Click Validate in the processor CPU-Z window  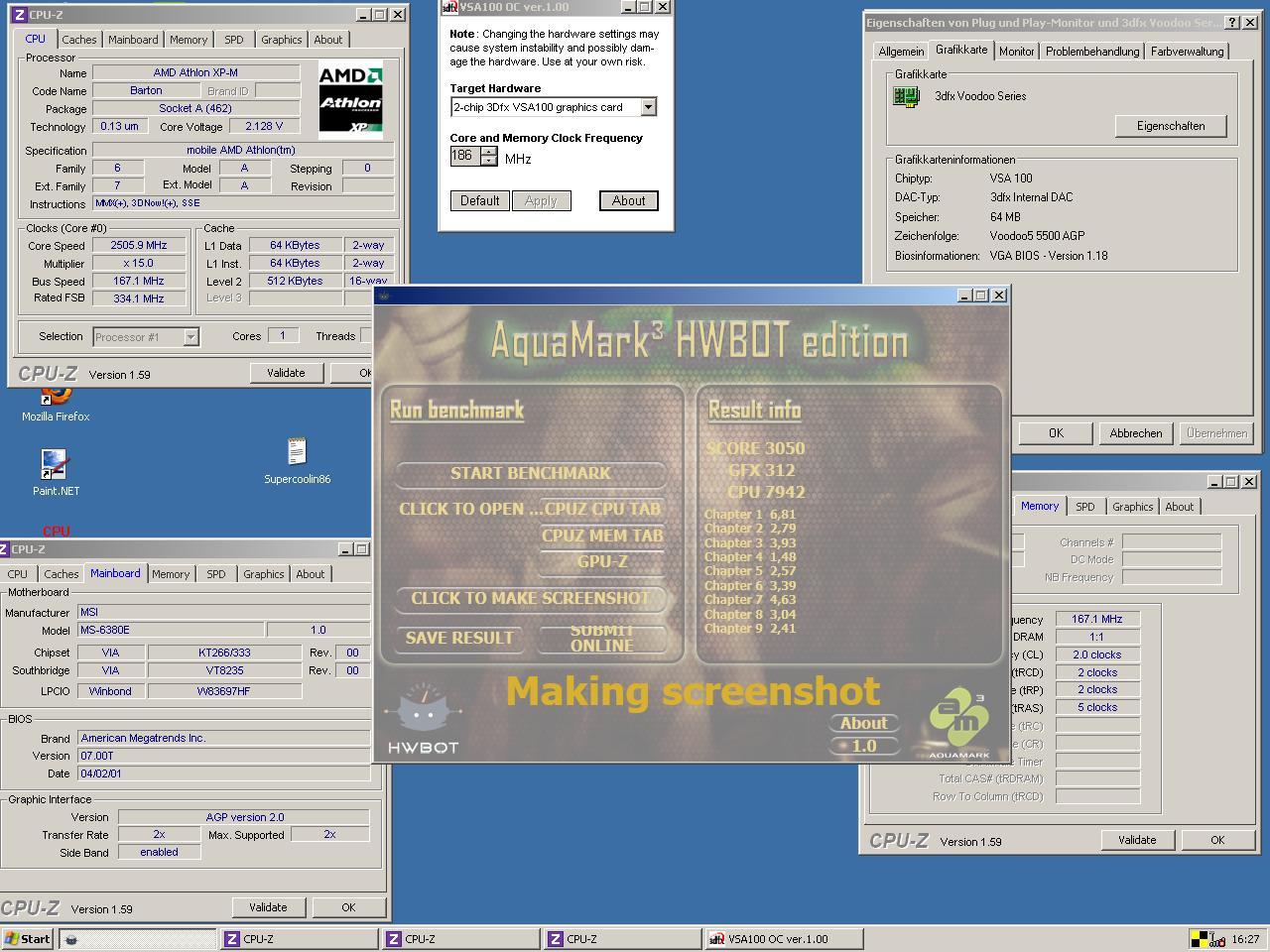(x=286, y=374)
